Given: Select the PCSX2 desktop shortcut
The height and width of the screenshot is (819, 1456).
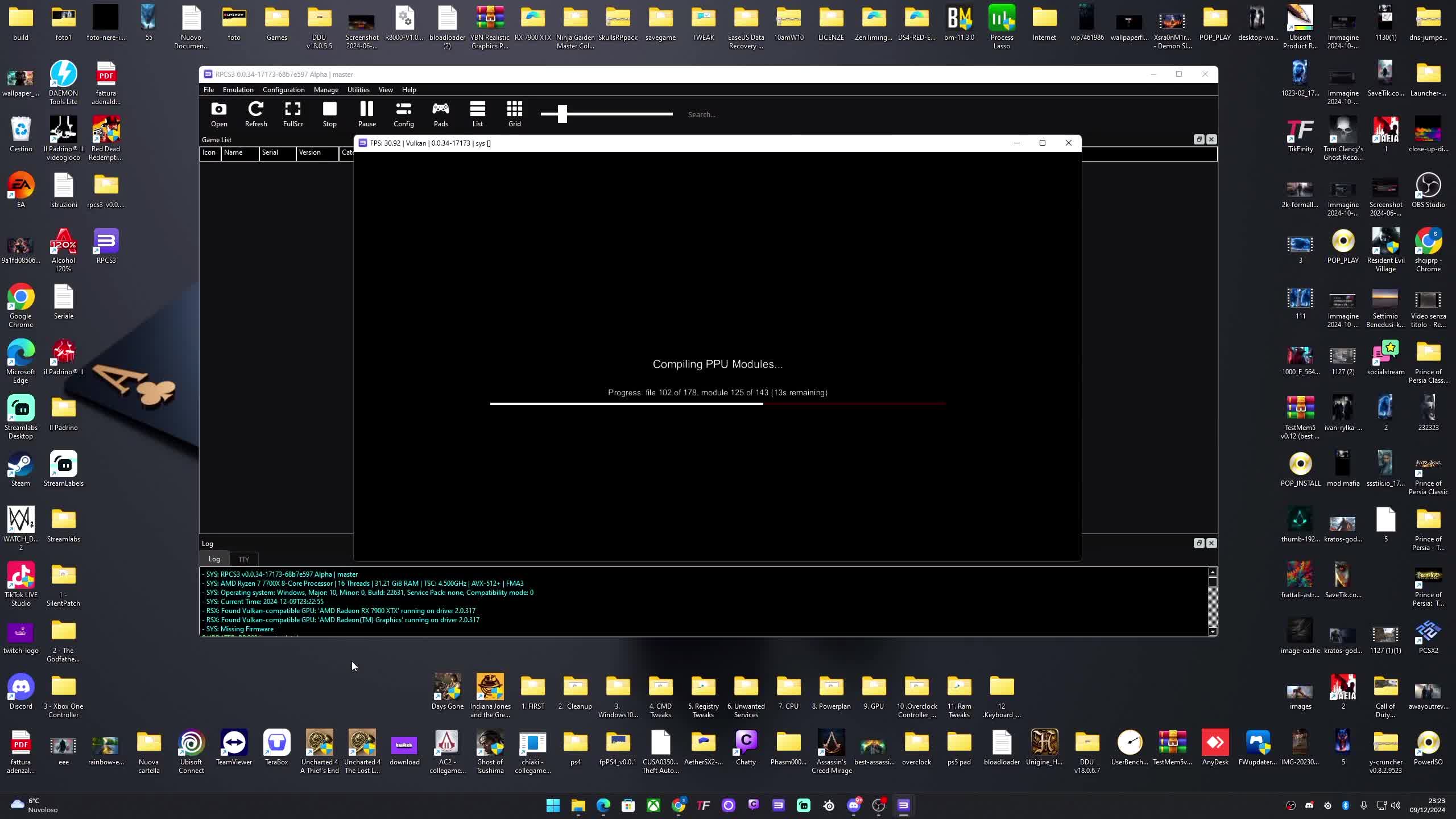Looking at the screenshot, I should pyautogui.click(x=1428, y=637).
